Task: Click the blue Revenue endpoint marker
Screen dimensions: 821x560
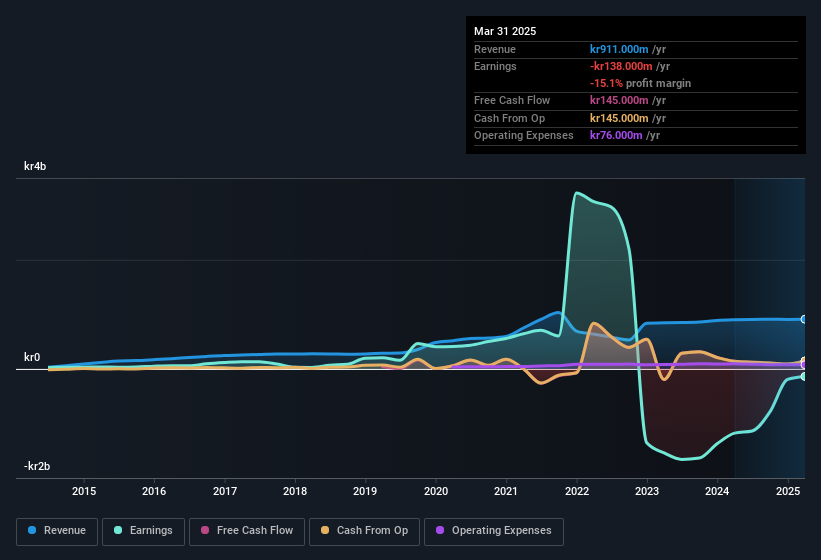Action: 804,319
